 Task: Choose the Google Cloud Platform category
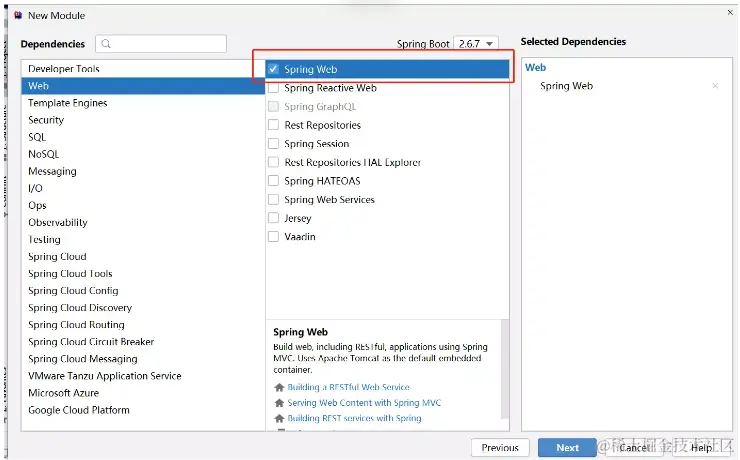coord(143,410)
